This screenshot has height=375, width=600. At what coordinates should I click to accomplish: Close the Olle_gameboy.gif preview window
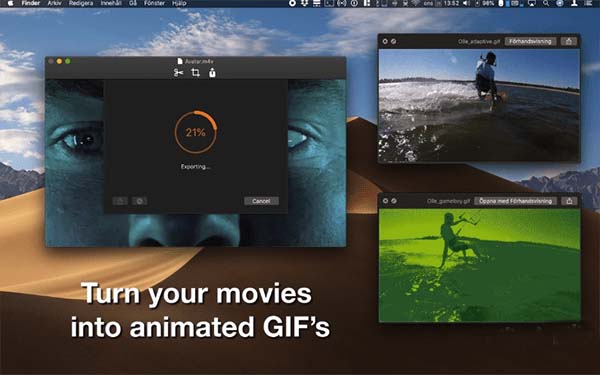pyautogui.click(x=385, y=201)
